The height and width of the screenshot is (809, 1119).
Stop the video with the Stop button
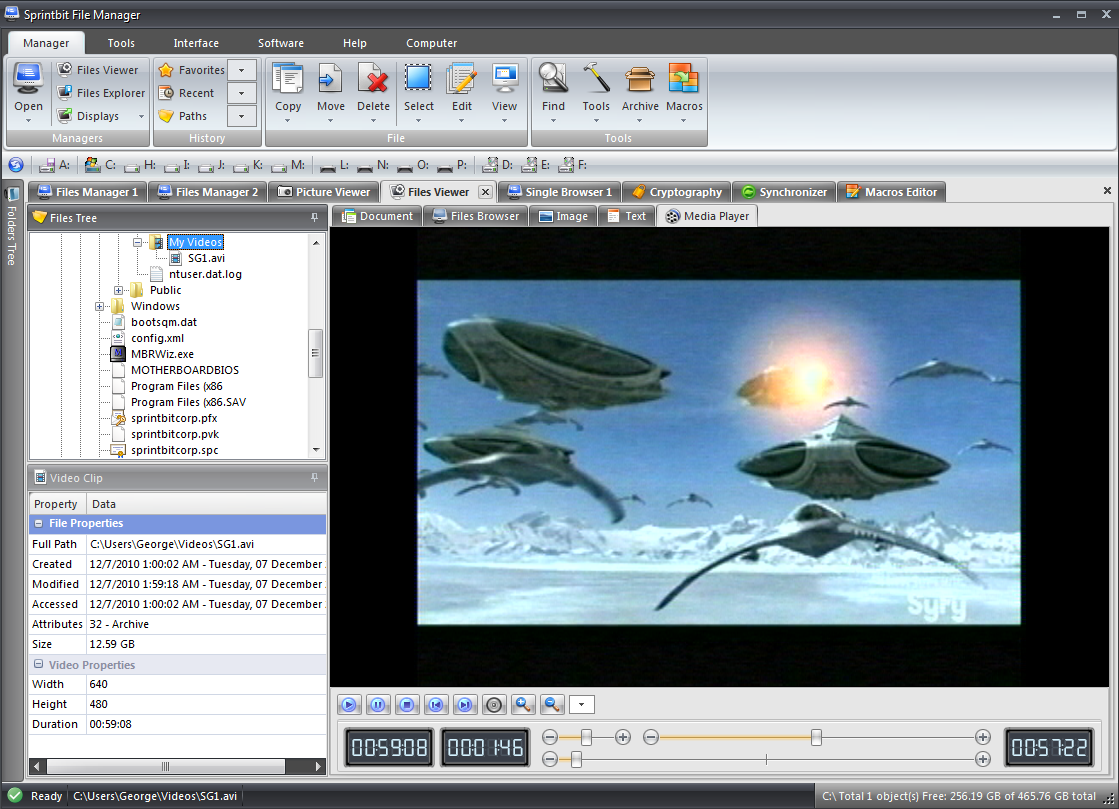[x=406, y=705]
